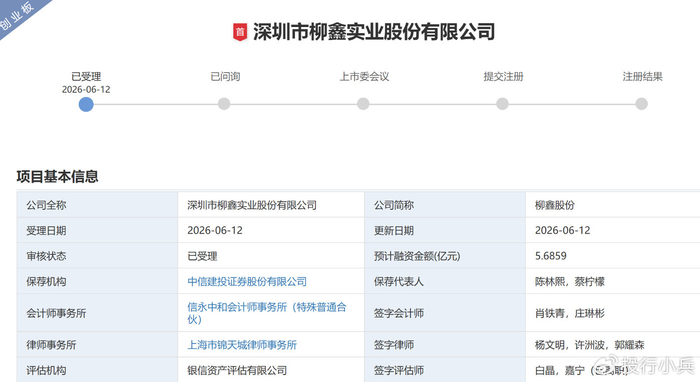Open the 上海市锦天城律师事务所 link
The height and width of the screenshot is (382, 700).
[242, 345]
